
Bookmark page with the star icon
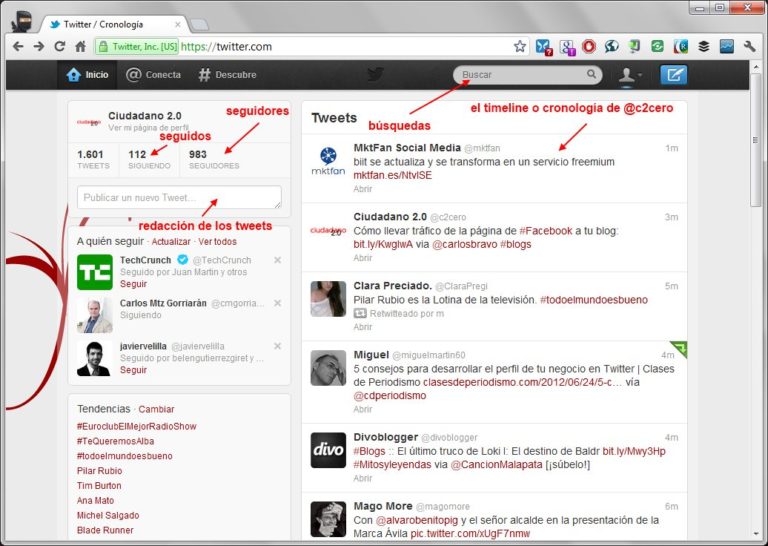coord(520,47)
